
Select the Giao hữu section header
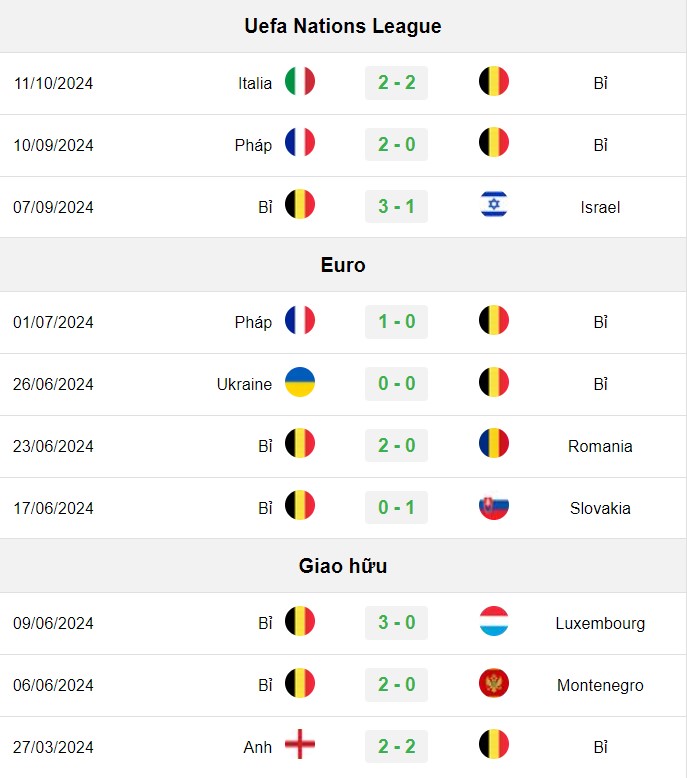[343, 566]
